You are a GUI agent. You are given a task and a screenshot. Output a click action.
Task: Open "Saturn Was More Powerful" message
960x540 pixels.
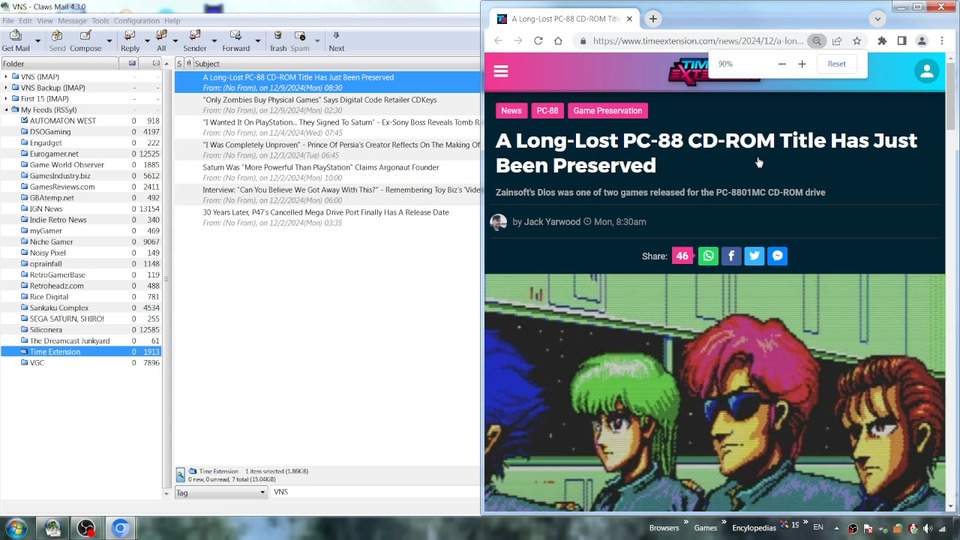[328, 172]
